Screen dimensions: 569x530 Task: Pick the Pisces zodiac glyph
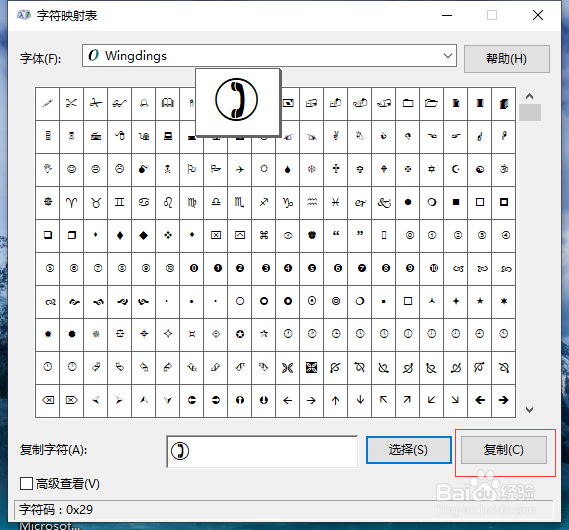click(336, 203)
